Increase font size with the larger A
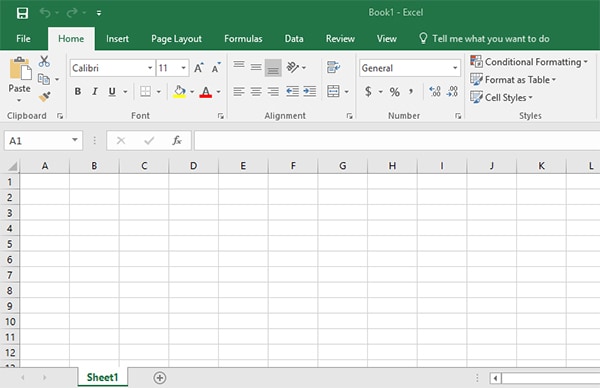The image size is (600, 388). click(198, 68)
